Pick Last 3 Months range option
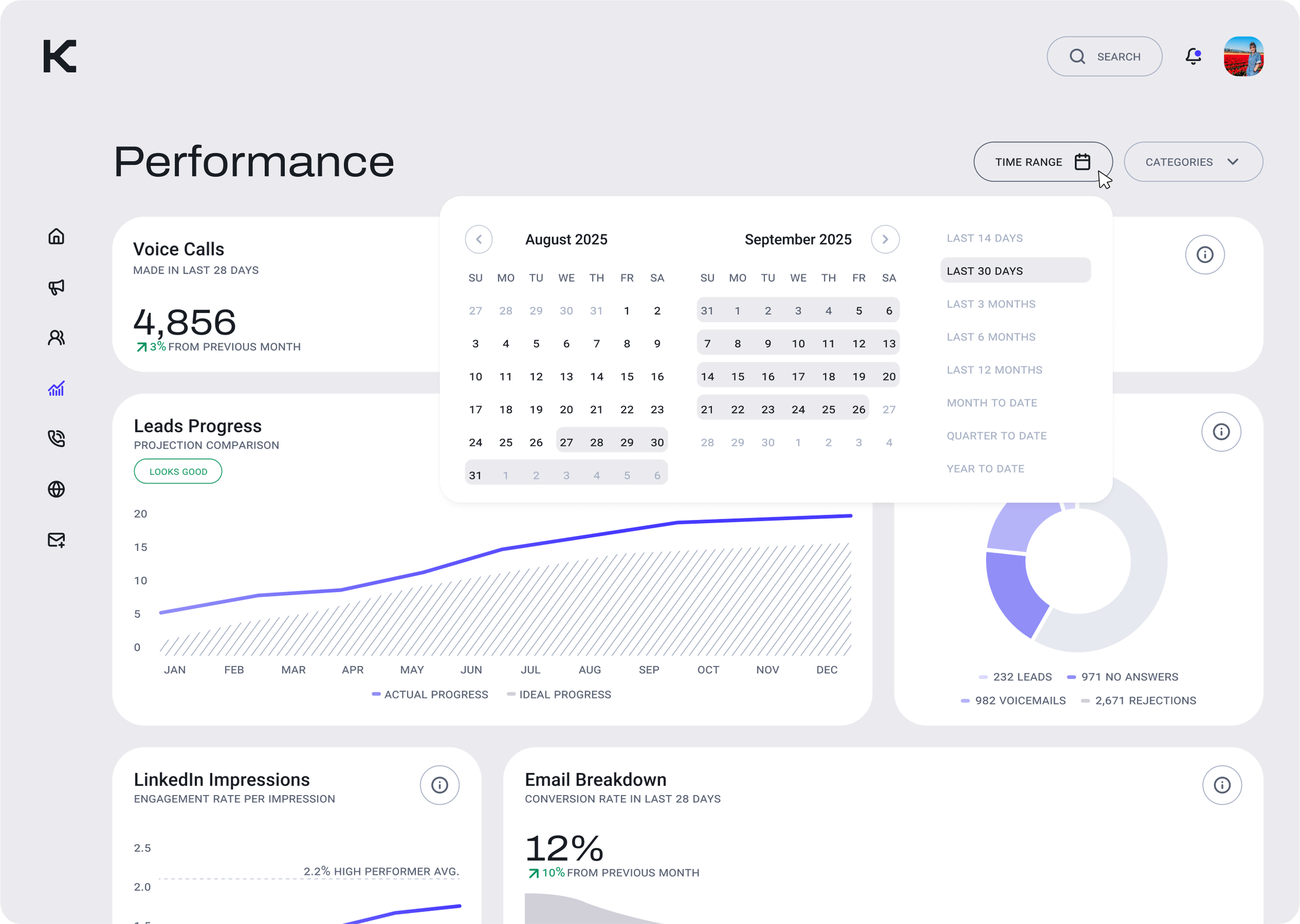 coord(991,304)
